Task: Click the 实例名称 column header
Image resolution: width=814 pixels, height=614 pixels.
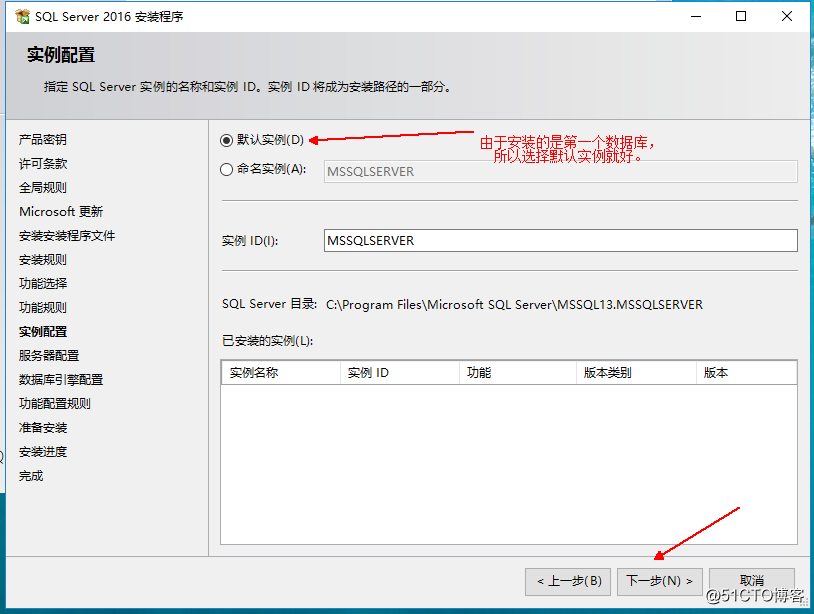Action: tap(281, 373)
